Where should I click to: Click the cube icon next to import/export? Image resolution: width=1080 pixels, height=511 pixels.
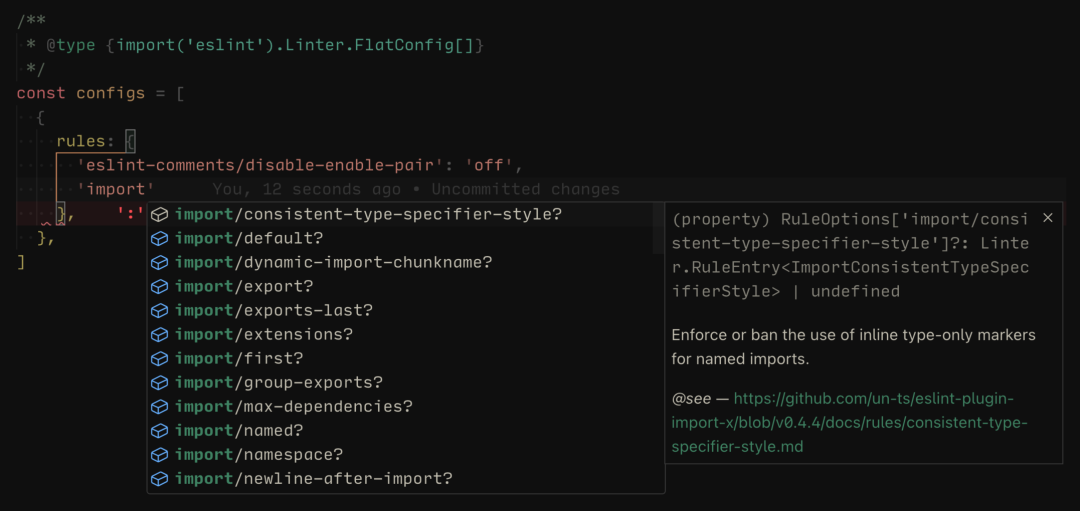click(x=159, y=286)
